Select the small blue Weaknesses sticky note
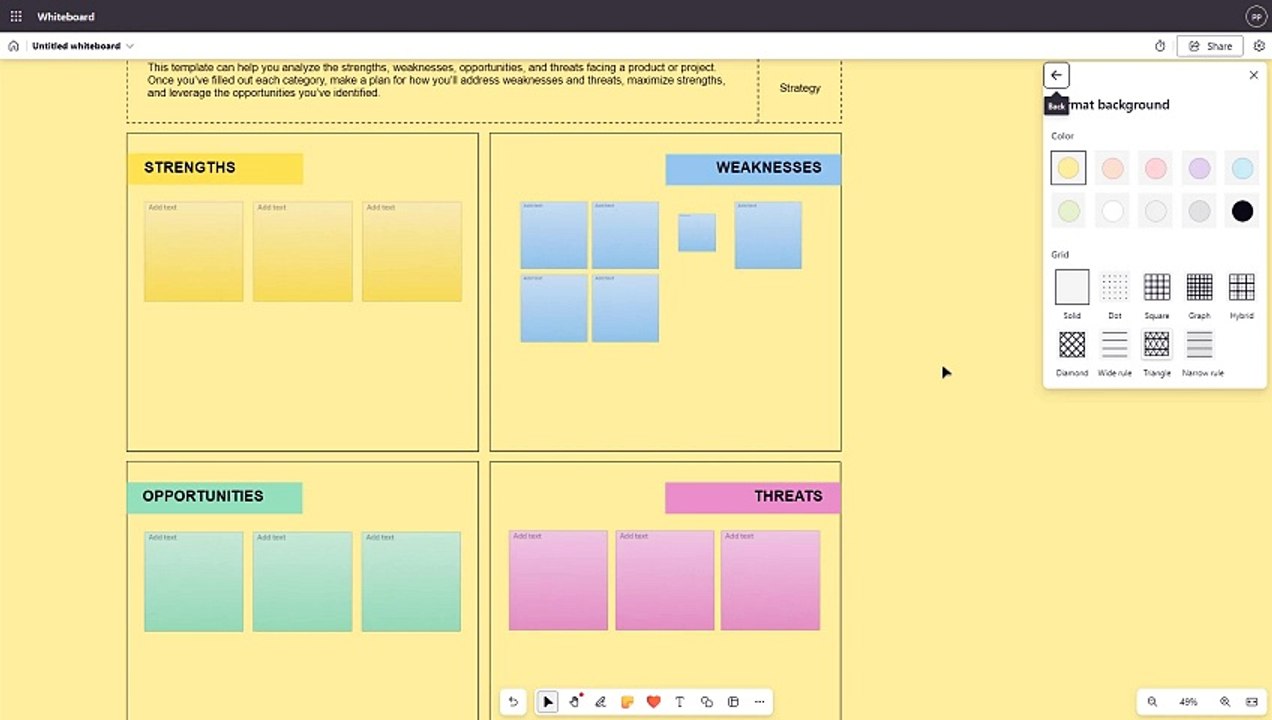This screenshot has height=720, width=1272. point(697,232)
